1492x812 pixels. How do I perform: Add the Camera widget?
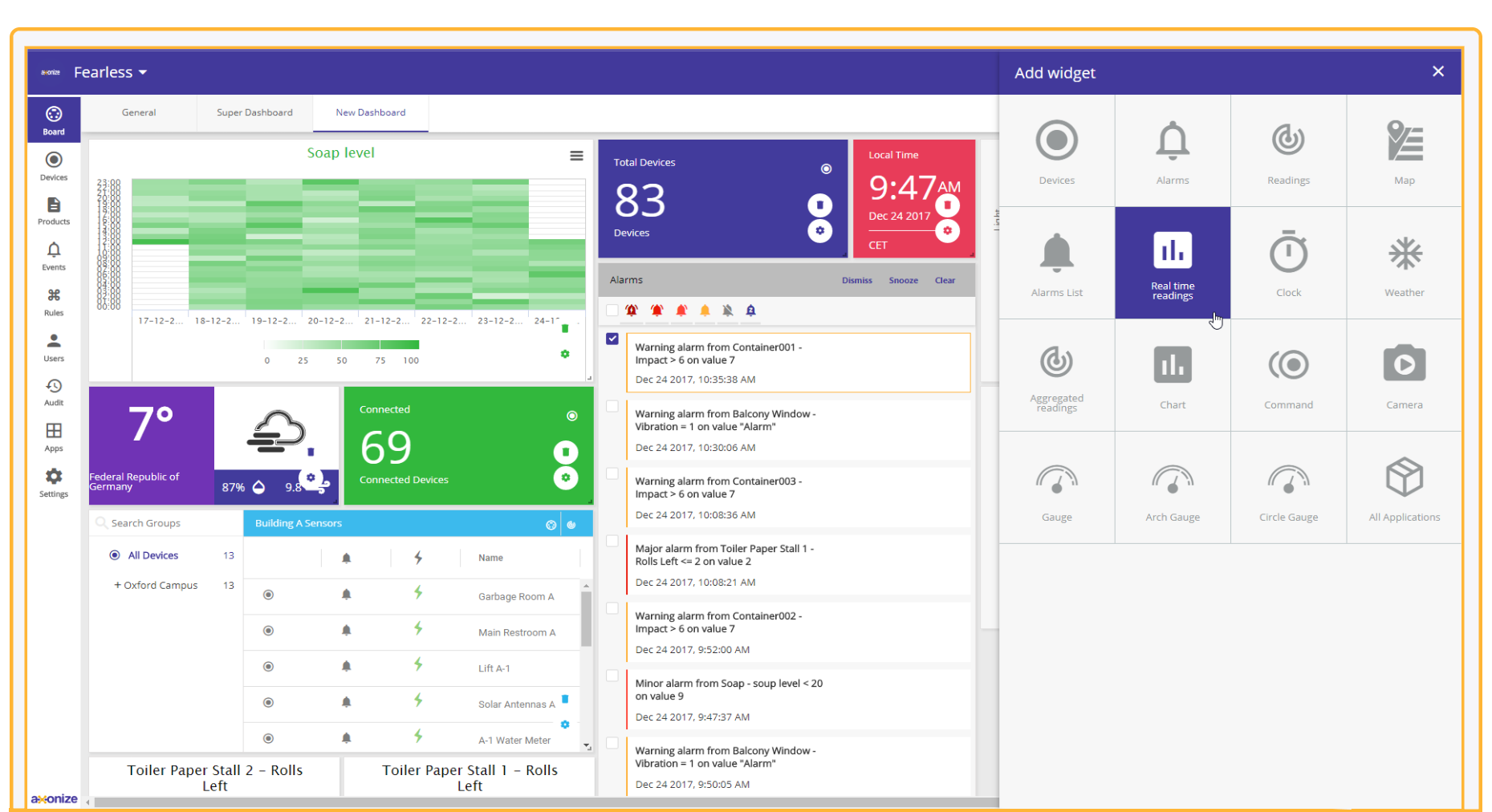1404,376
